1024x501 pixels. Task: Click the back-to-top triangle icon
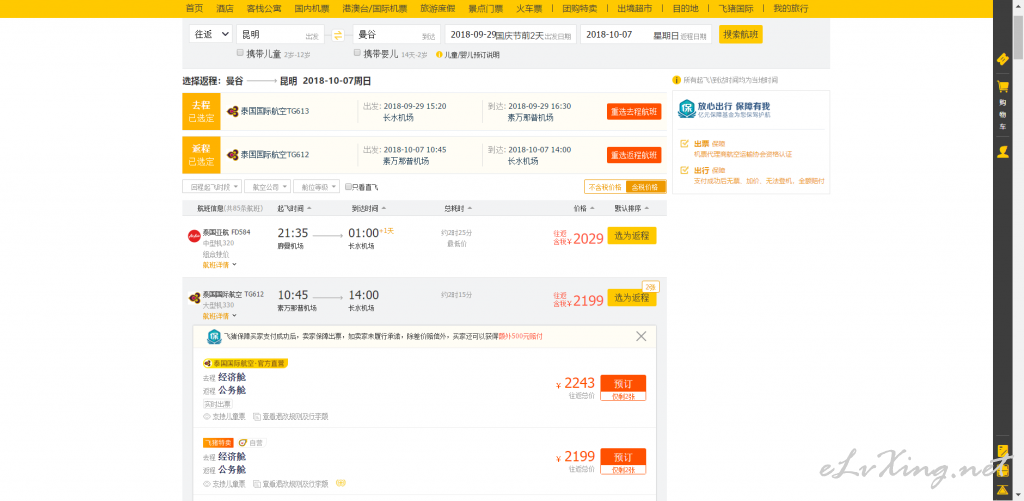point(1002,490)
